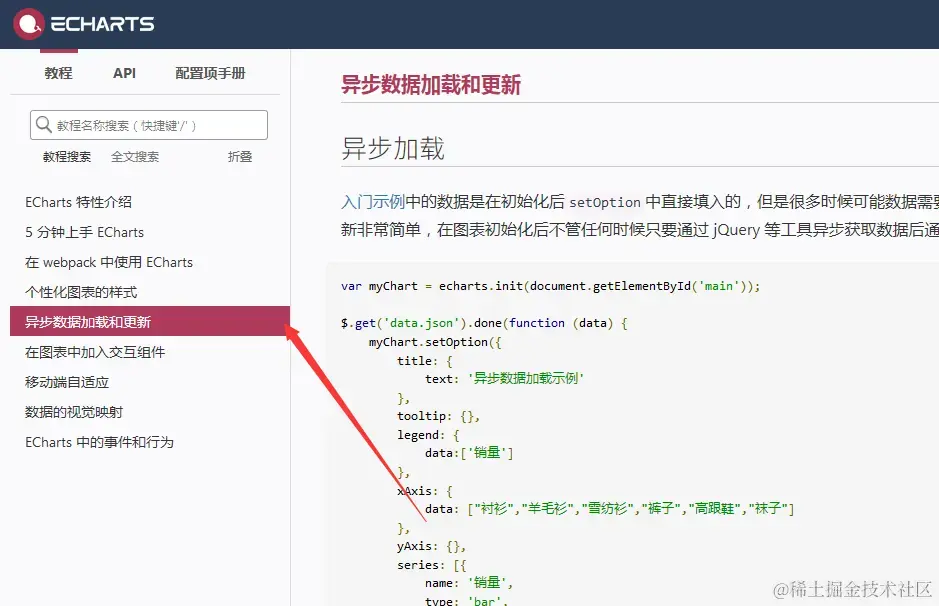This screenshot has width=939, height=606.
Task: Click the '异步数据加载示例' string in code
Action: (526, 378)
